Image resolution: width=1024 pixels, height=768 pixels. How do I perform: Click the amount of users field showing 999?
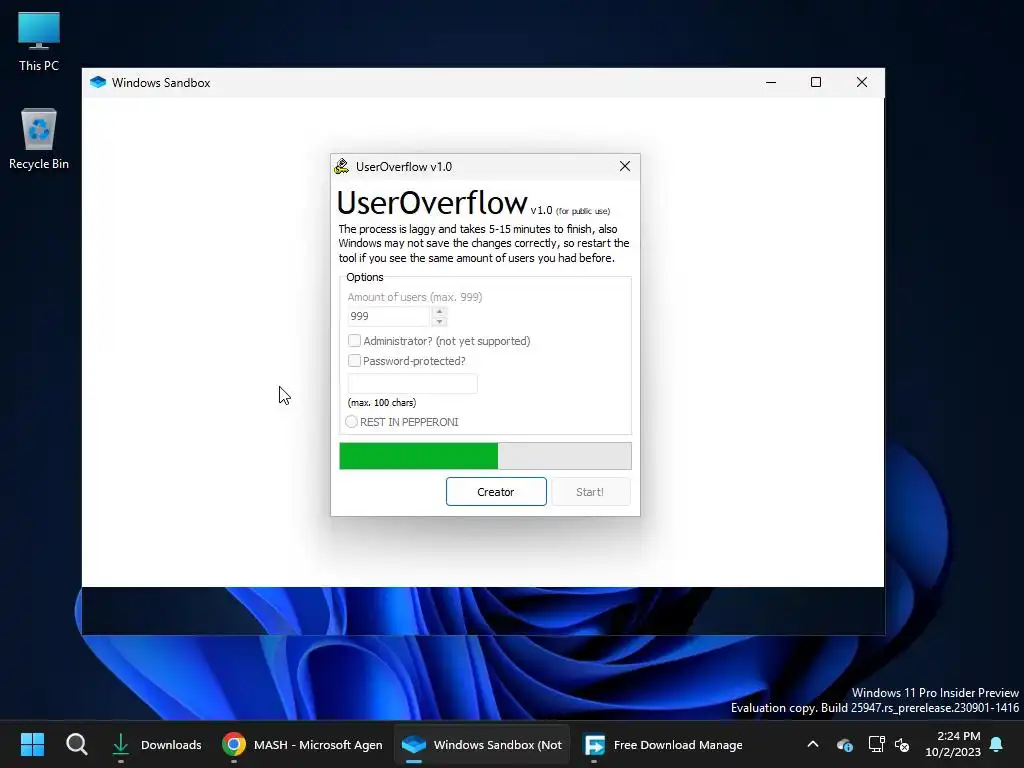pyautogui.click(x=389, y=316)
